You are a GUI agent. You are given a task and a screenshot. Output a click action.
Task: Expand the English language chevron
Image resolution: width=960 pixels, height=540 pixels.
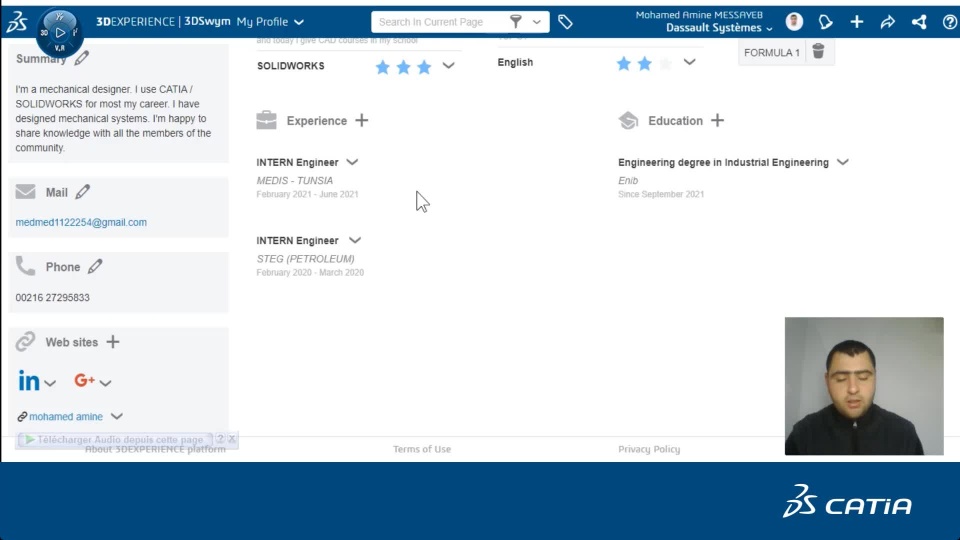coord(689,62)
